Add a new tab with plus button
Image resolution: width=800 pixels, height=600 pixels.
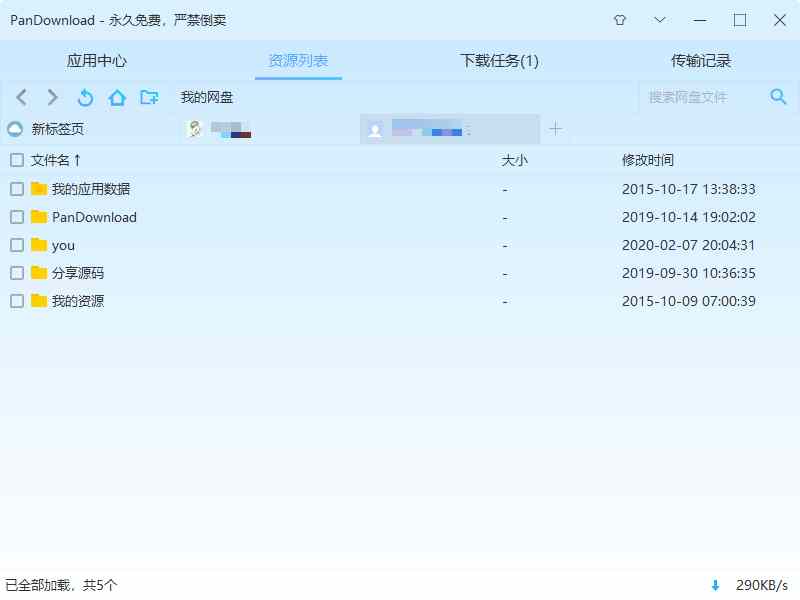pos(556,129)
